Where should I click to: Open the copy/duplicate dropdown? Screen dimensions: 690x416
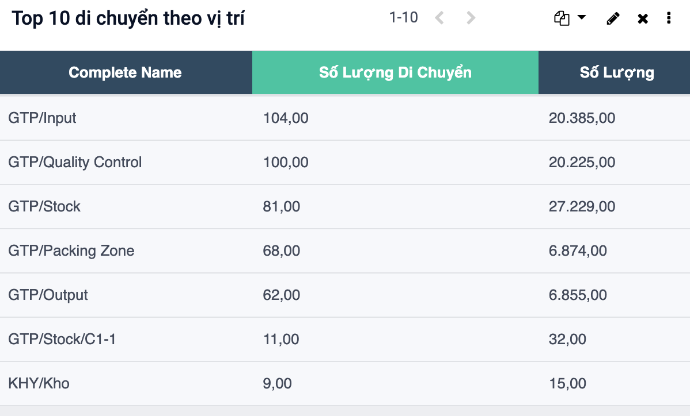(x=570, y=19)
